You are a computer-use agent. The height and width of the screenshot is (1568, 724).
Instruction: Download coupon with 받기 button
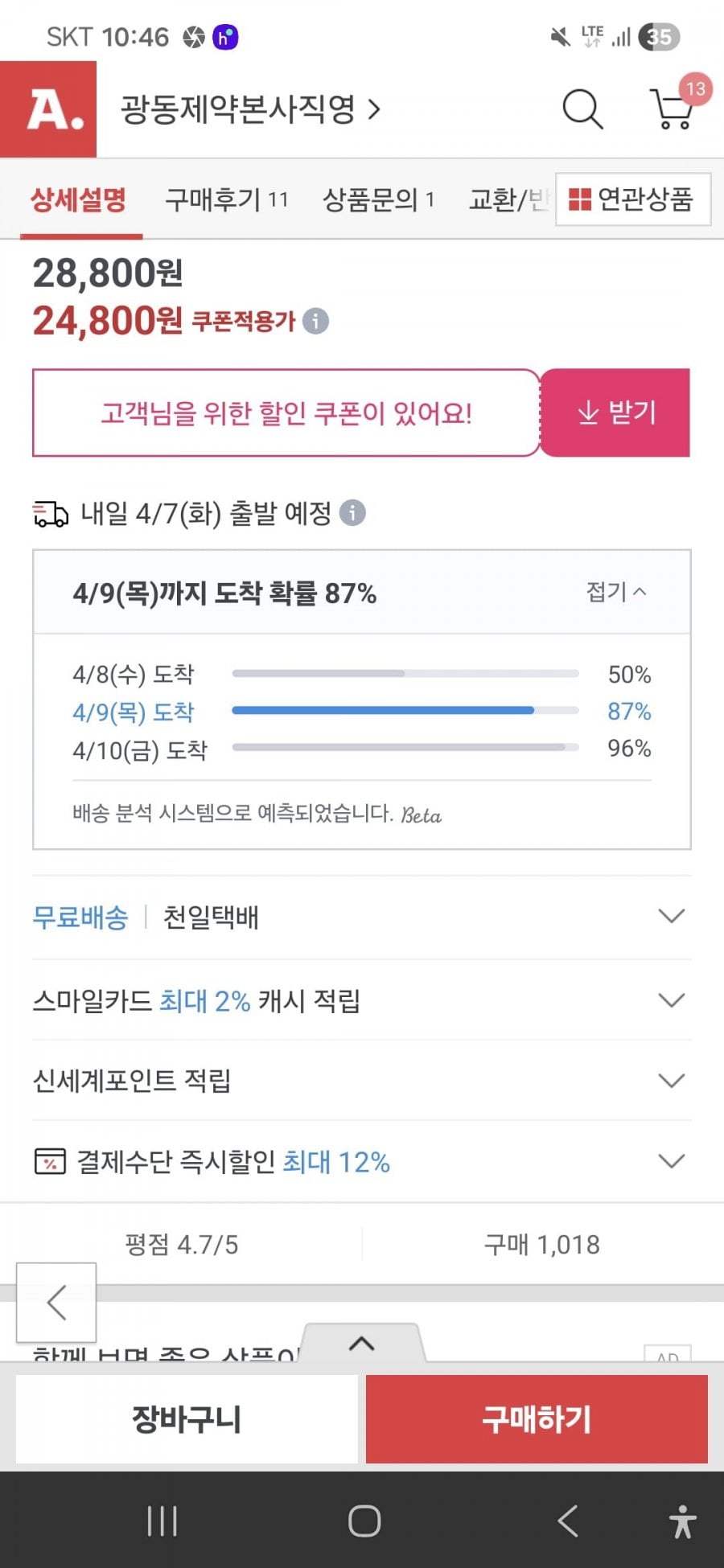(615, 413)
